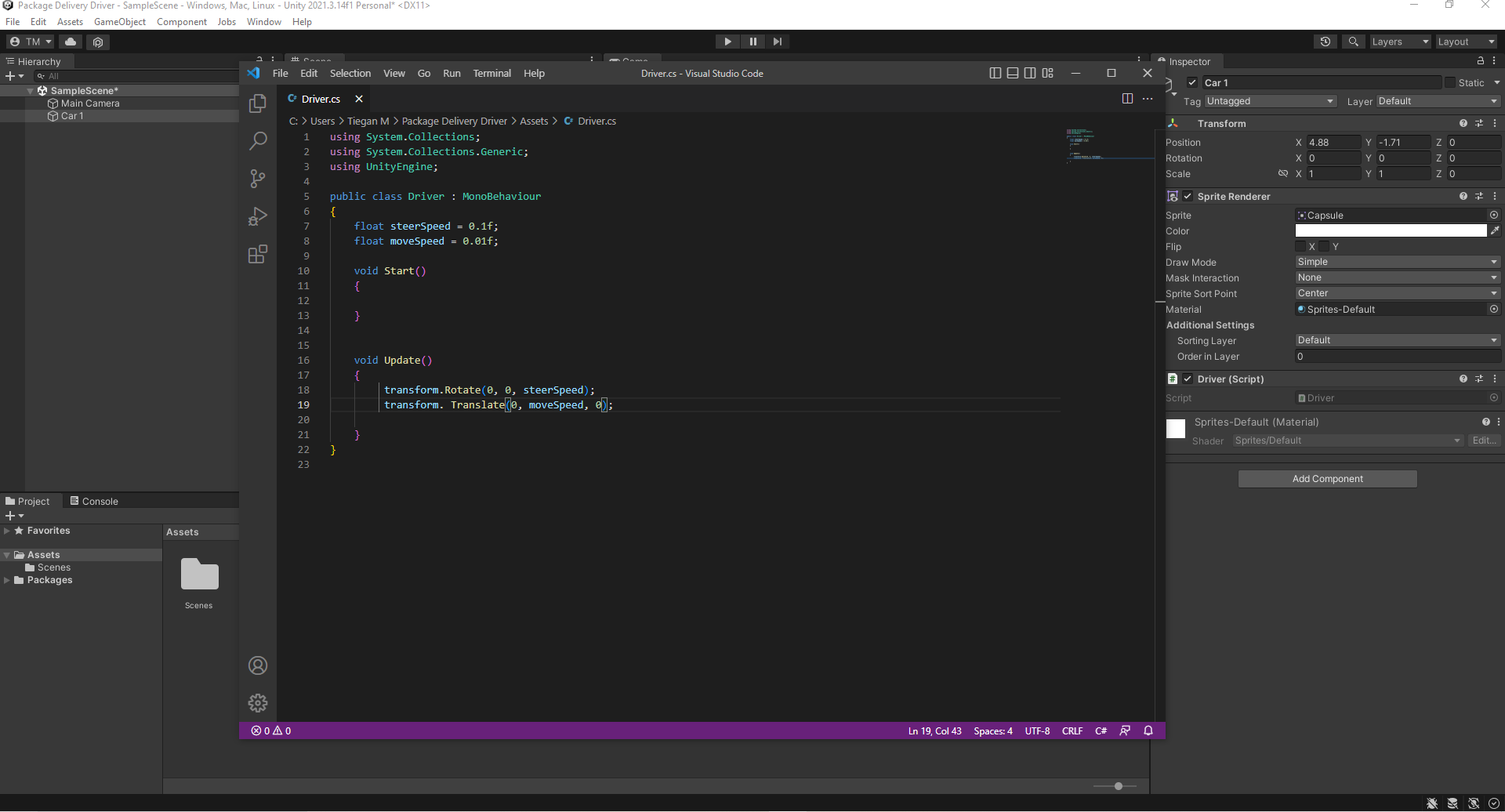Toggle VS Code secondary side bar layout
The width and height of the screenshot is (1505, 812).
(x=1030, y=73)
